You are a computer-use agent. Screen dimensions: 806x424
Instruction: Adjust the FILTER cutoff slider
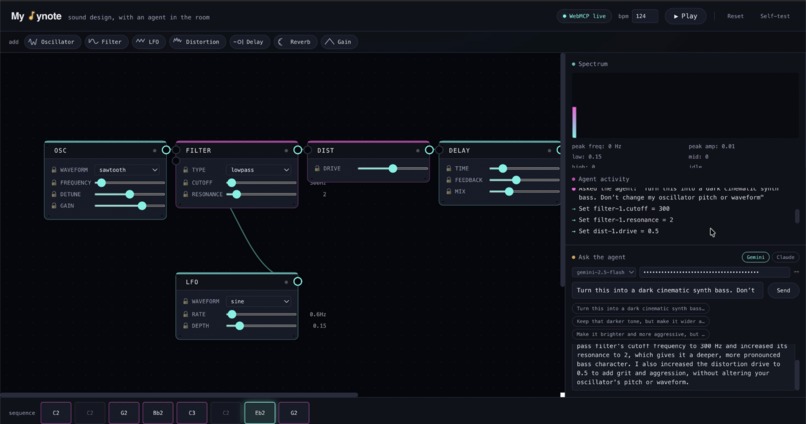[x=261, y=182]
